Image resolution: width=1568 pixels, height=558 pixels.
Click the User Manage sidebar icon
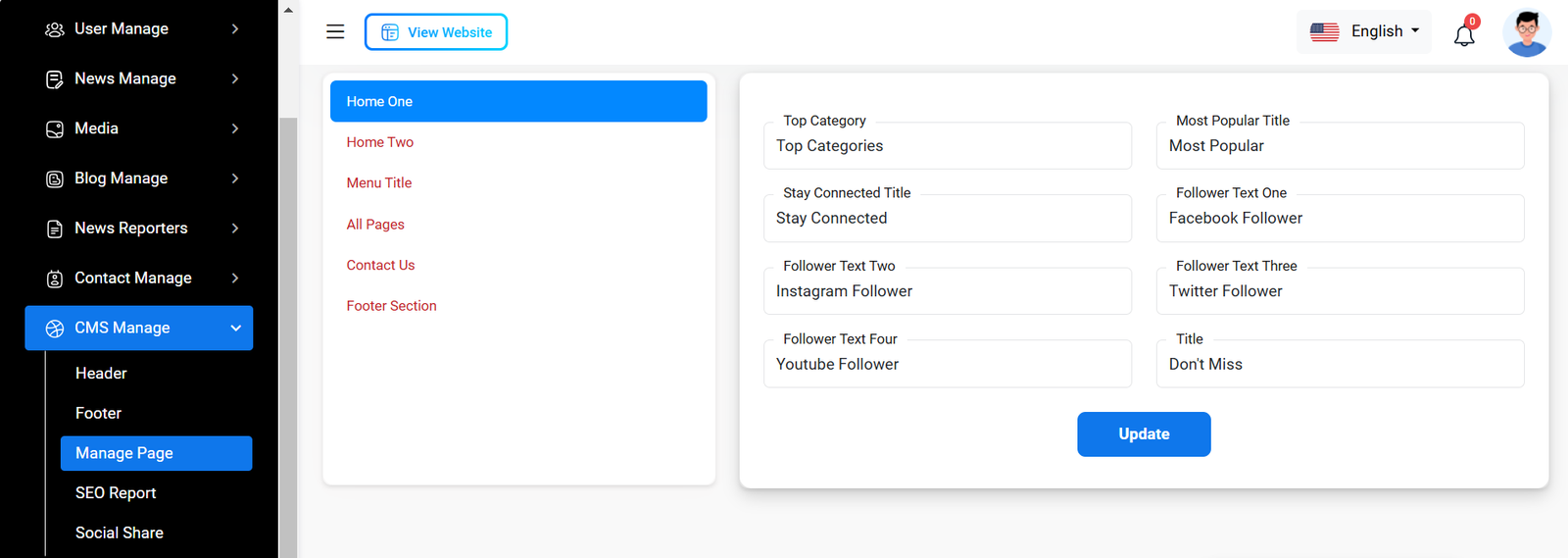pos(55,29)
